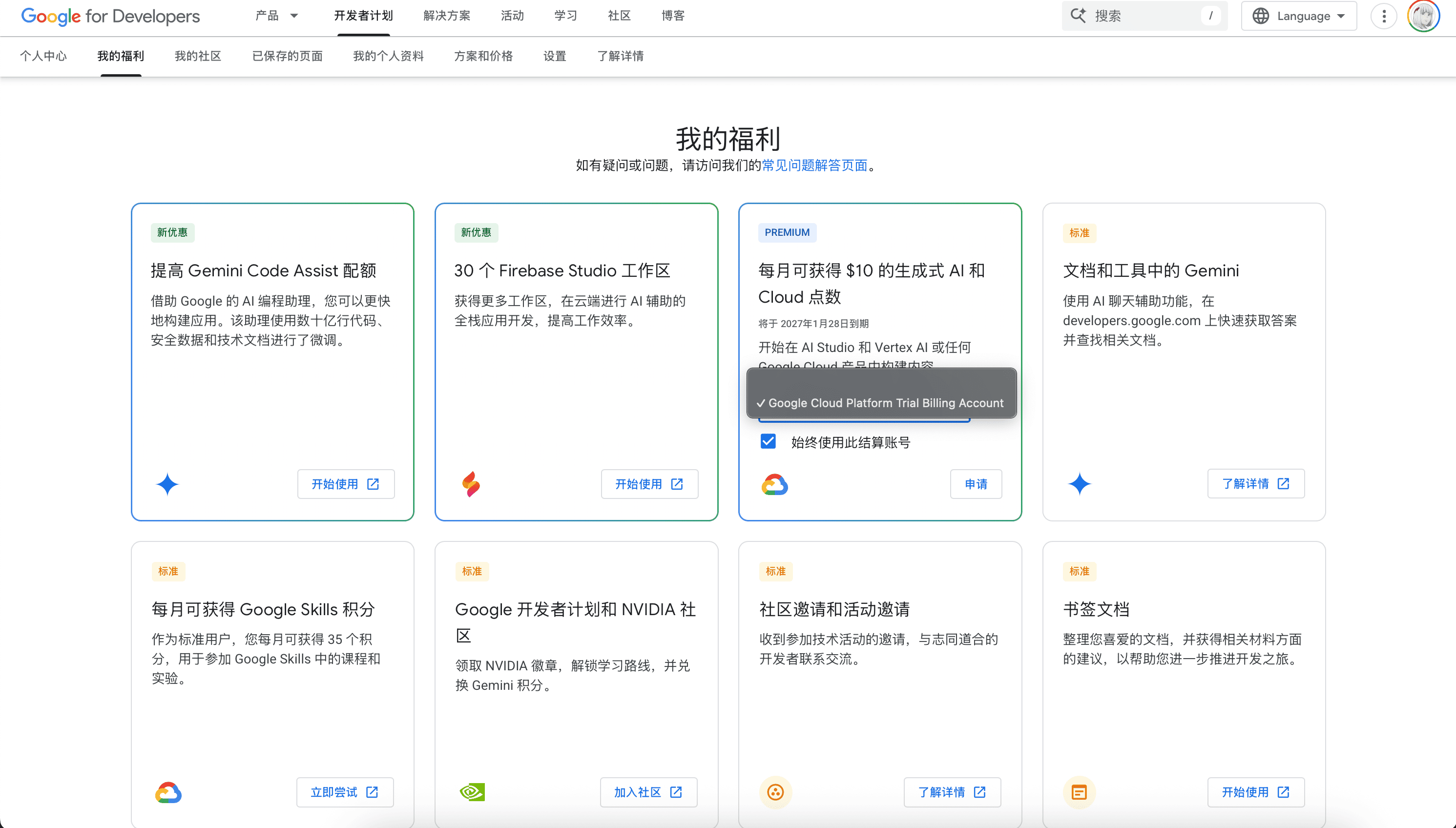Switch to the 已保存的页面 tab
The image size is (1456, 828).
(x=287, y=56)
